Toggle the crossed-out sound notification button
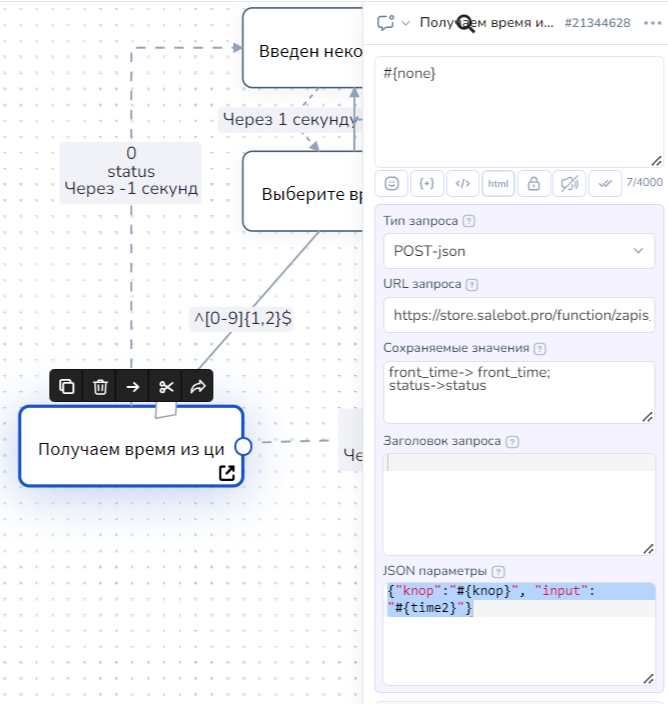Viewport: 668px width, 704px height. [x=569, y=183]
